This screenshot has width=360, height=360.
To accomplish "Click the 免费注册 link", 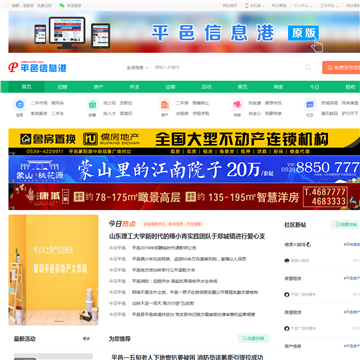I will pyautogui.click(x=44, y=6).
